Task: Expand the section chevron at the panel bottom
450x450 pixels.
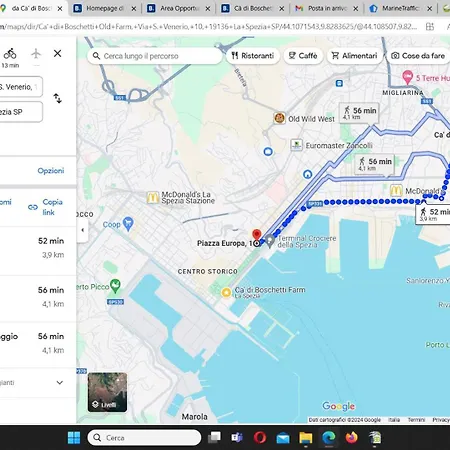Action: coord(60,382)
